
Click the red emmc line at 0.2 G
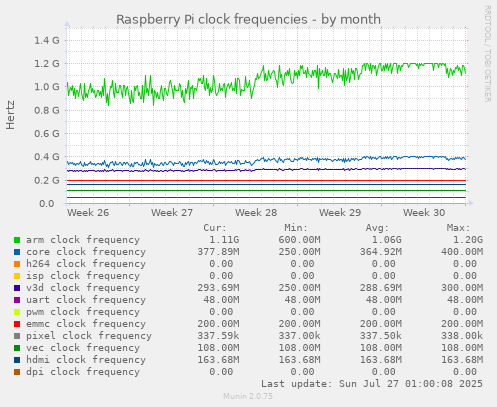pyautogui.click(x=267, y=181)
